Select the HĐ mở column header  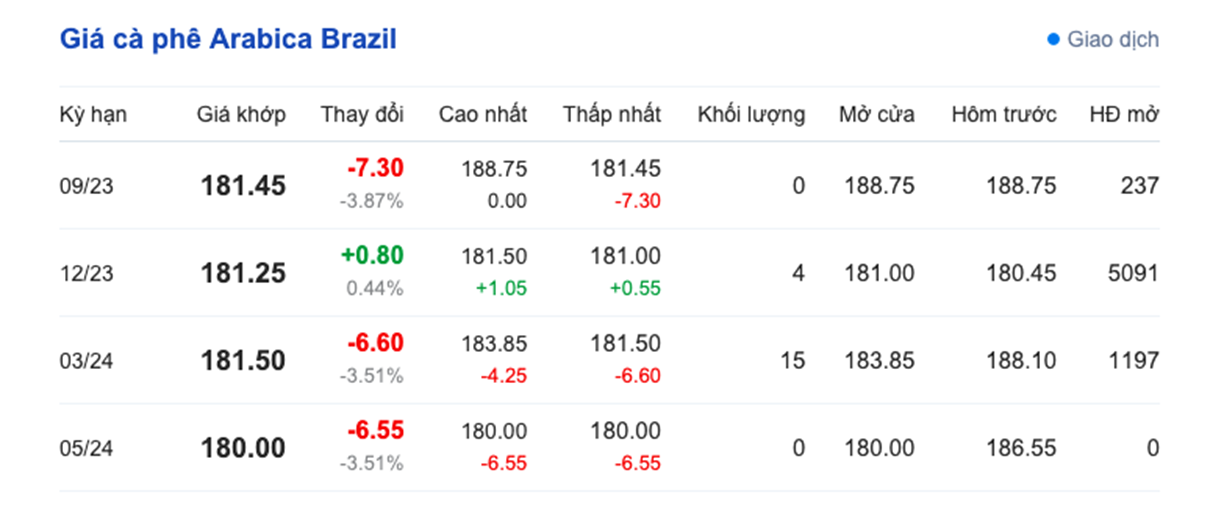tap(1124, 114)
